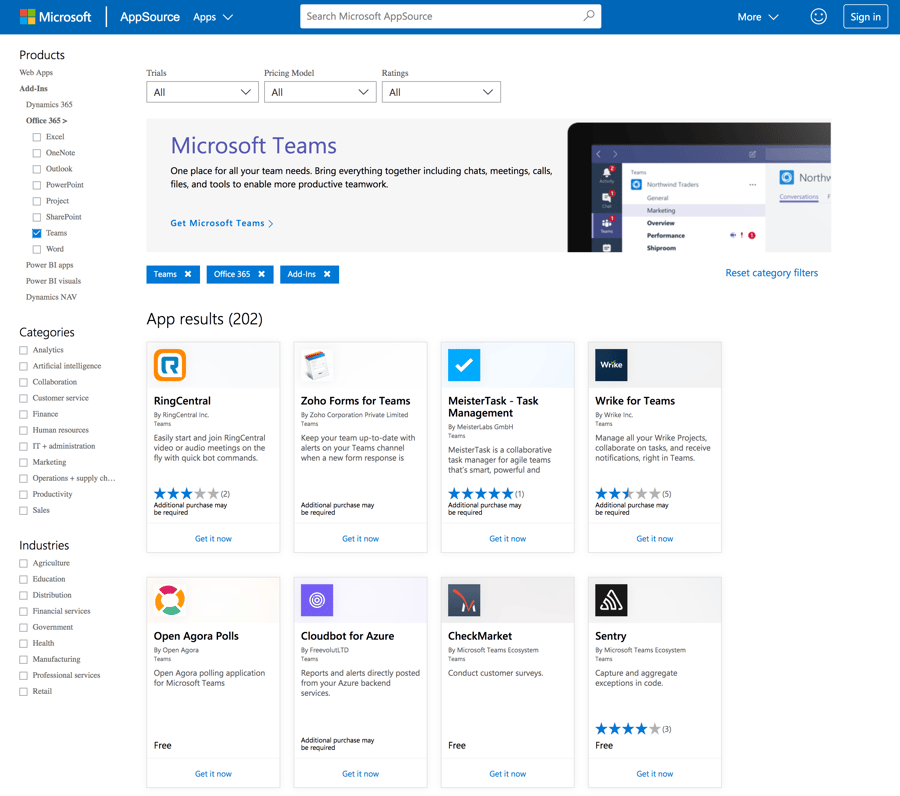Image resolution: width=900 pixels, height=796 pixels.
Task: Select the Cloudbot for Azure spiral icon
Action: coord(316,600)
